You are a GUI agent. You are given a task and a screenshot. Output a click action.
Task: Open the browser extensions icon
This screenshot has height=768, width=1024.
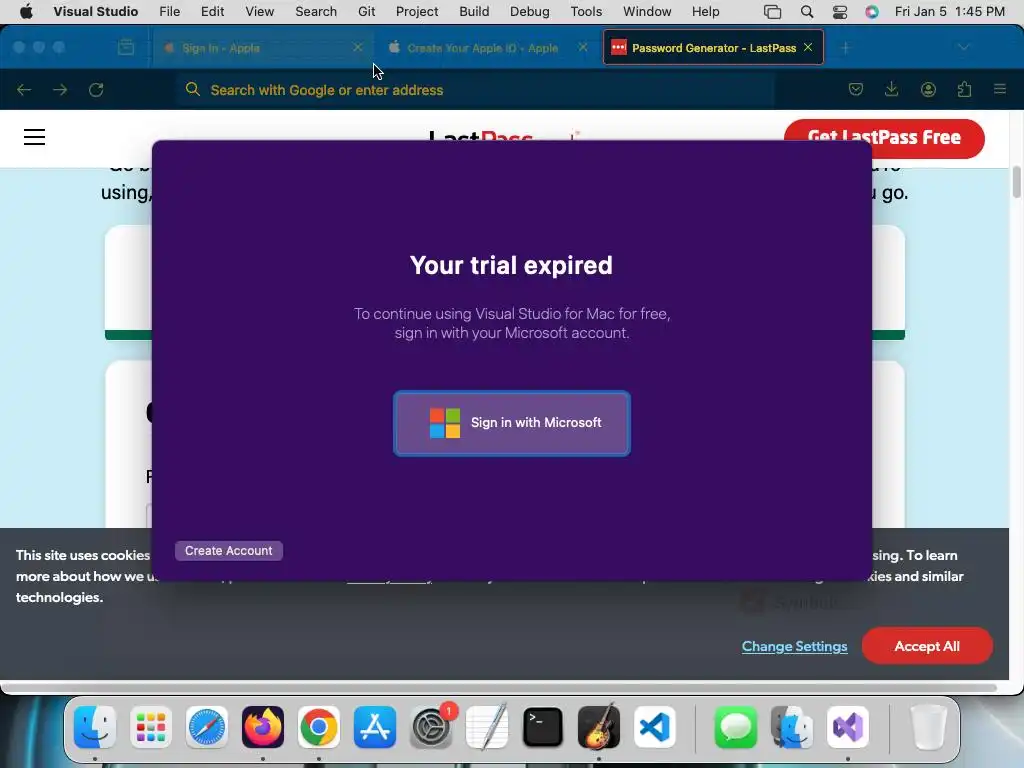point(964,89)
